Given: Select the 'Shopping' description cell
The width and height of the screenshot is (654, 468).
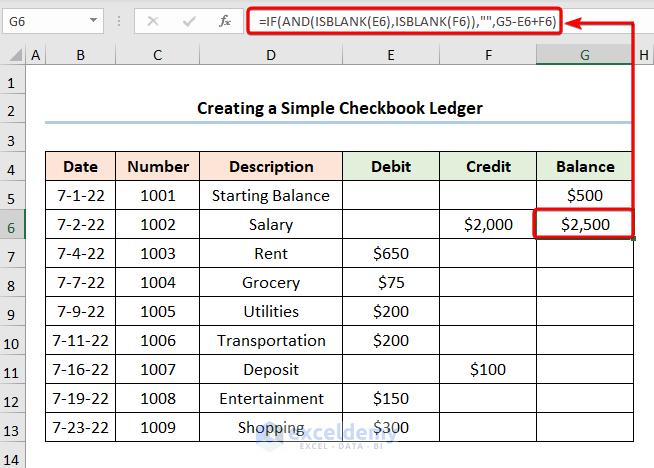Looking at the screenshot, I should coord(271,427).
